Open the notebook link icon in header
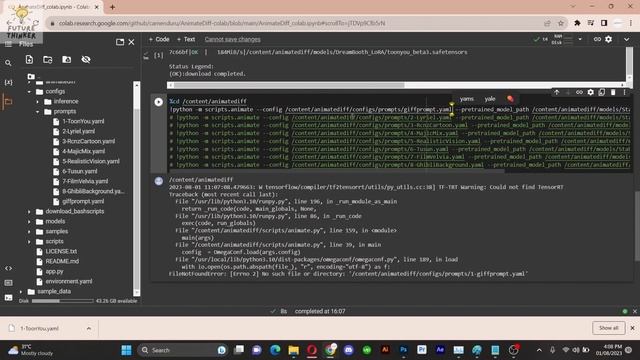This screenshot has height=360, width=640. [x=597, y=39]
